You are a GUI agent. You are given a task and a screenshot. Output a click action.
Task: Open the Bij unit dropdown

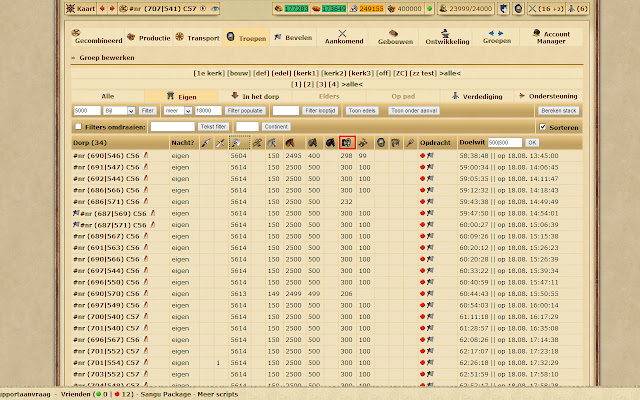[x=119, y=111]
